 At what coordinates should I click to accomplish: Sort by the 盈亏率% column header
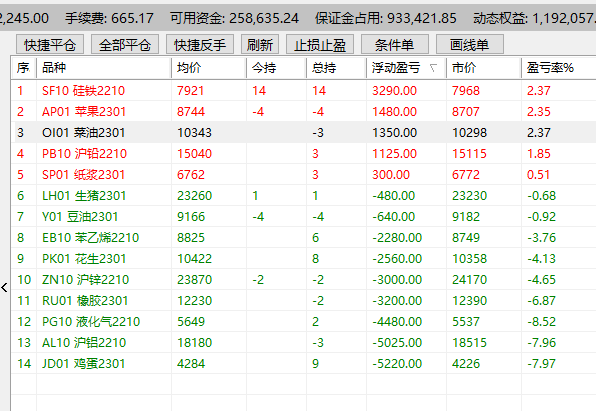558,68
